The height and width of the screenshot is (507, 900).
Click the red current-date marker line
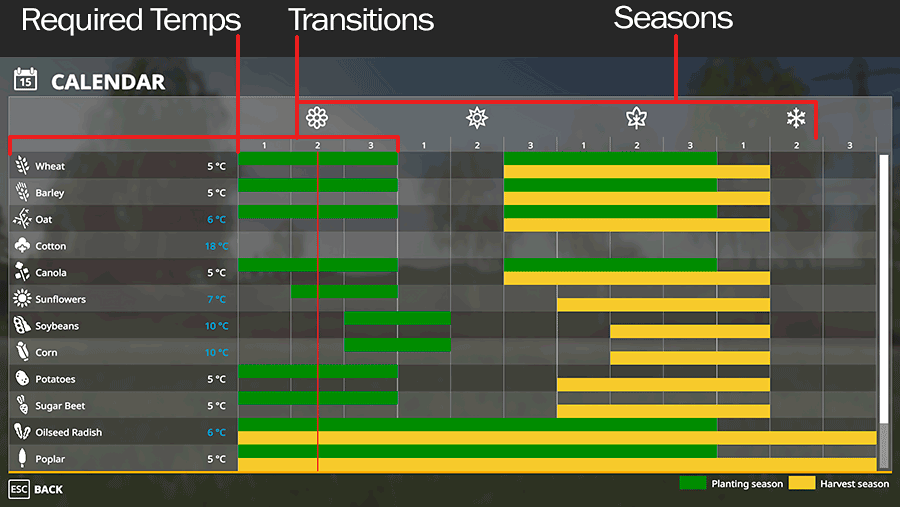point(317,311)
